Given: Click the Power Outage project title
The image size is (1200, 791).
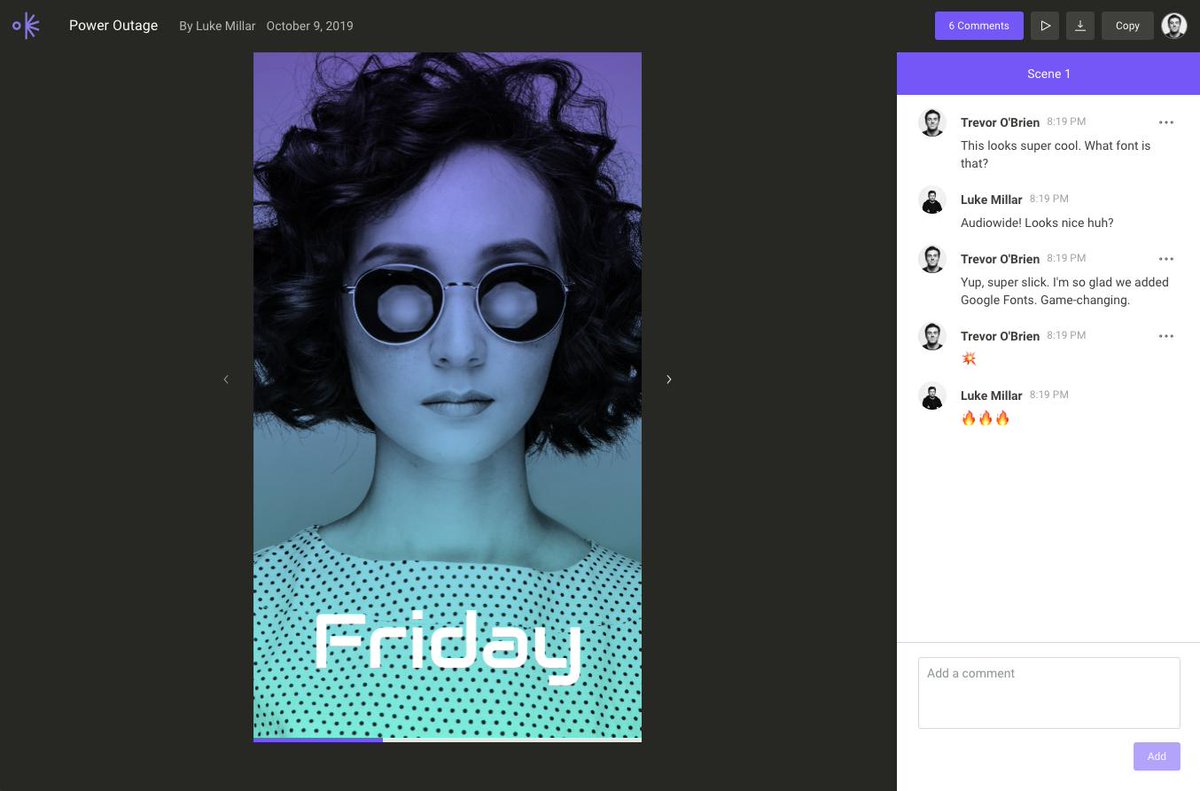Looking at the screenshot, I should (113, 26).
